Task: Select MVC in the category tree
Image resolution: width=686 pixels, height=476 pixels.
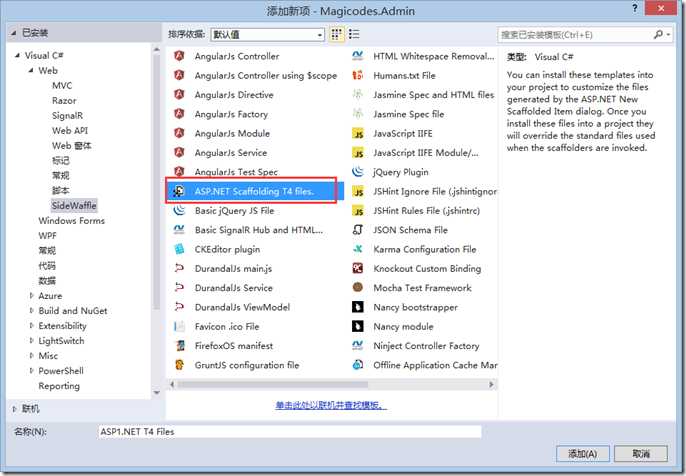Action: pos(62,86)
